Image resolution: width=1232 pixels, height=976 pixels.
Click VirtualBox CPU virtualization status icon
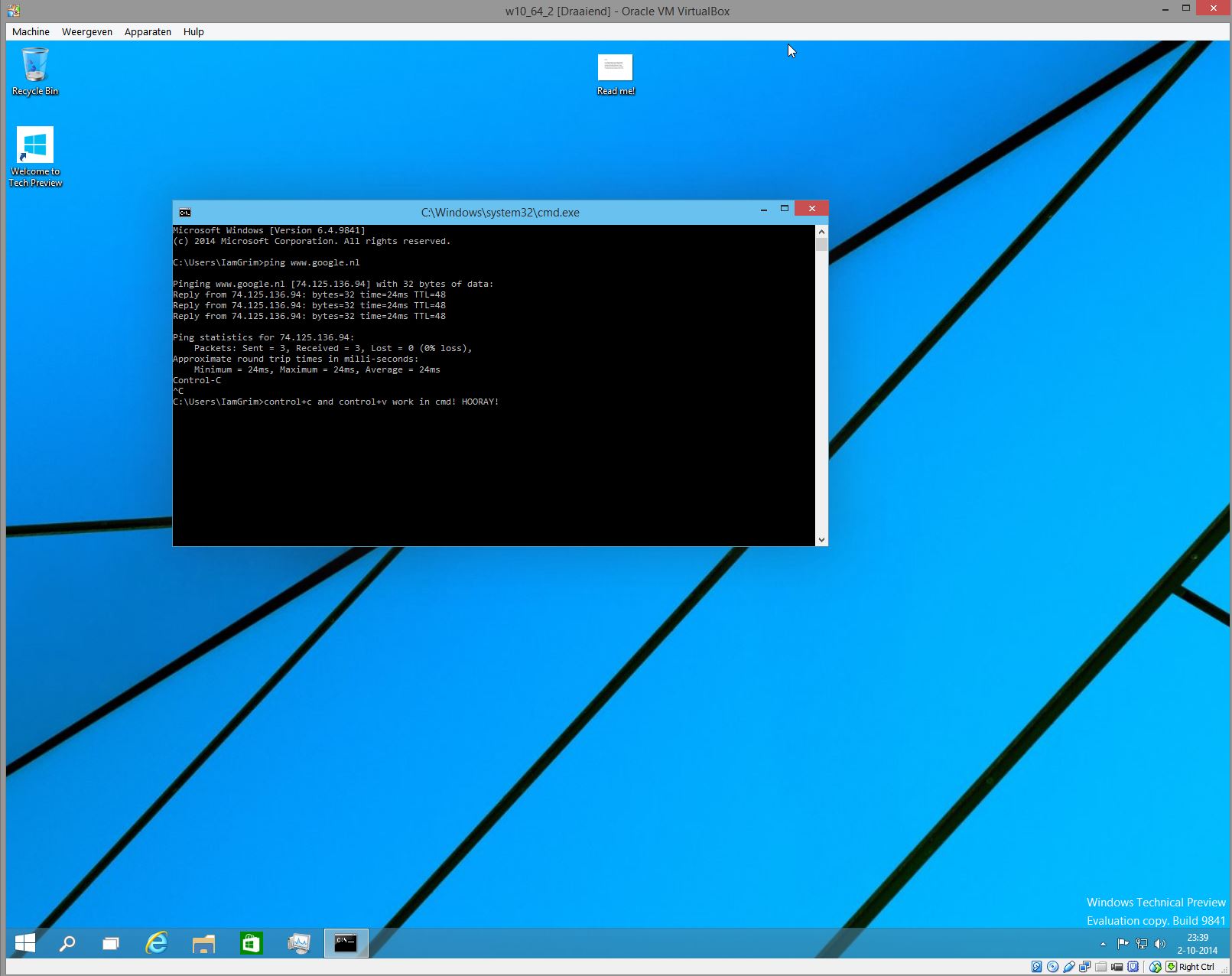pyautogui.click(x=1133, y=967)
